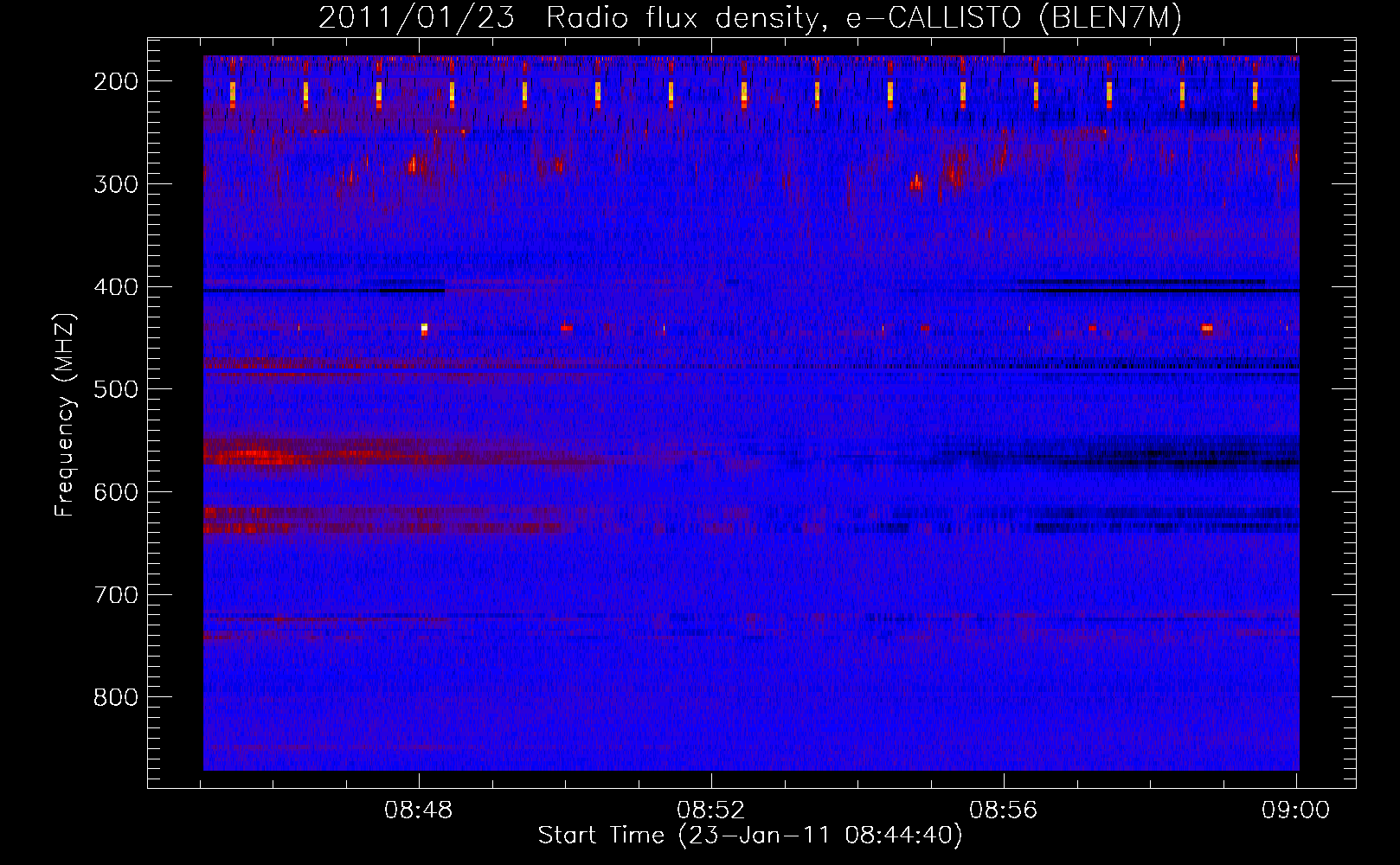Click the 200 frequency tick label
Viewport: 1400px width, 865px height.
pos(116,80)
